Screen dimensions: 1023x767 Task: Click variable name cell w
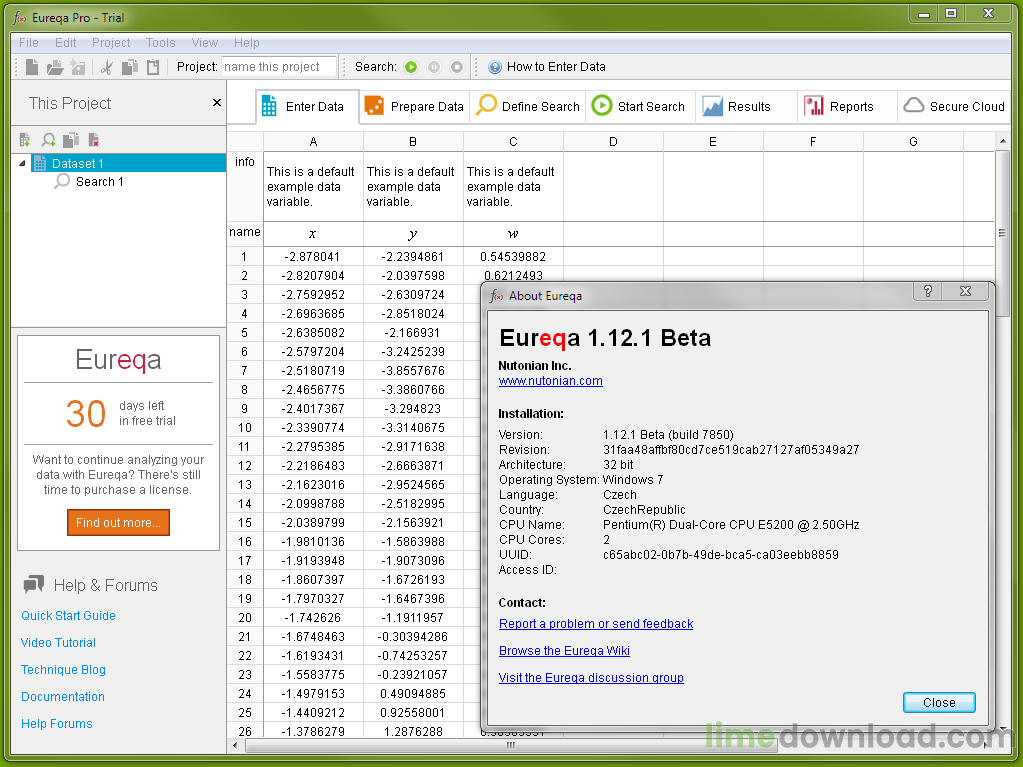pos(513,233)
